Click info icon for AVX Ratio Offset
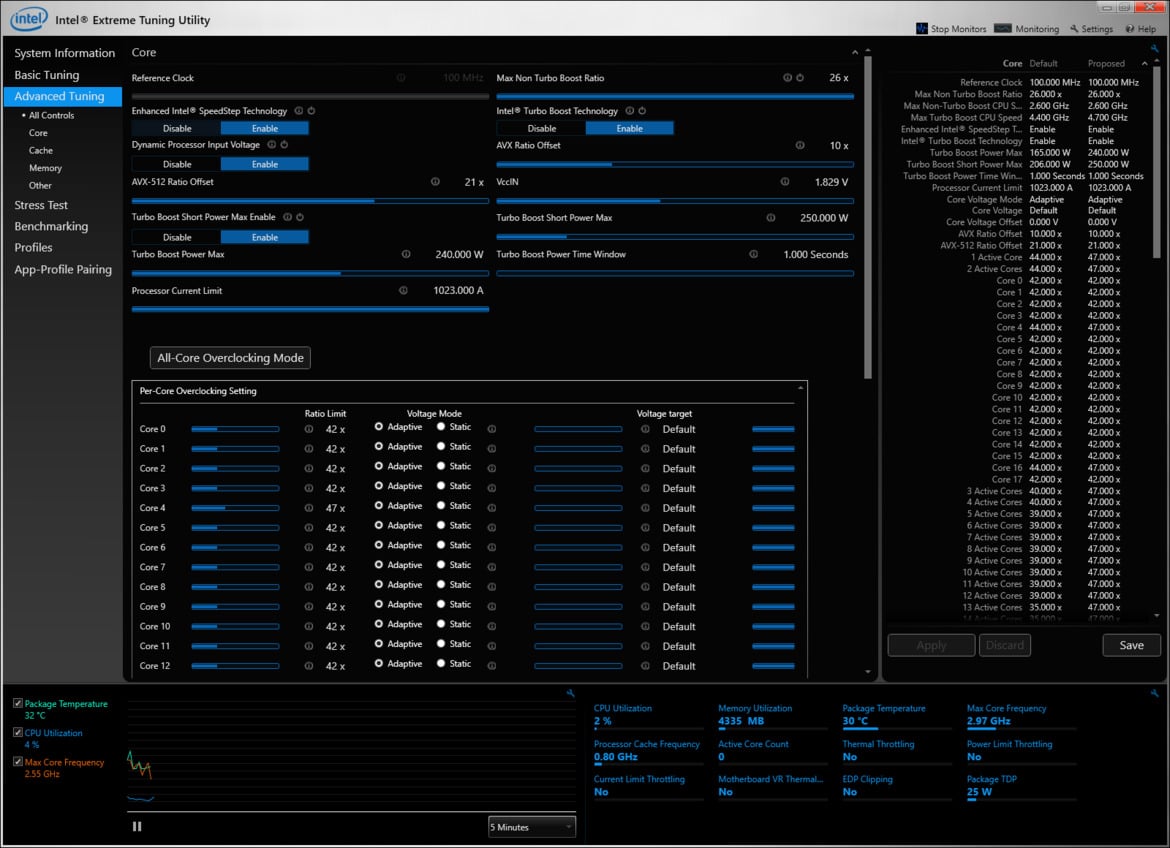The image size is (1170, 848). pos(800,146)
